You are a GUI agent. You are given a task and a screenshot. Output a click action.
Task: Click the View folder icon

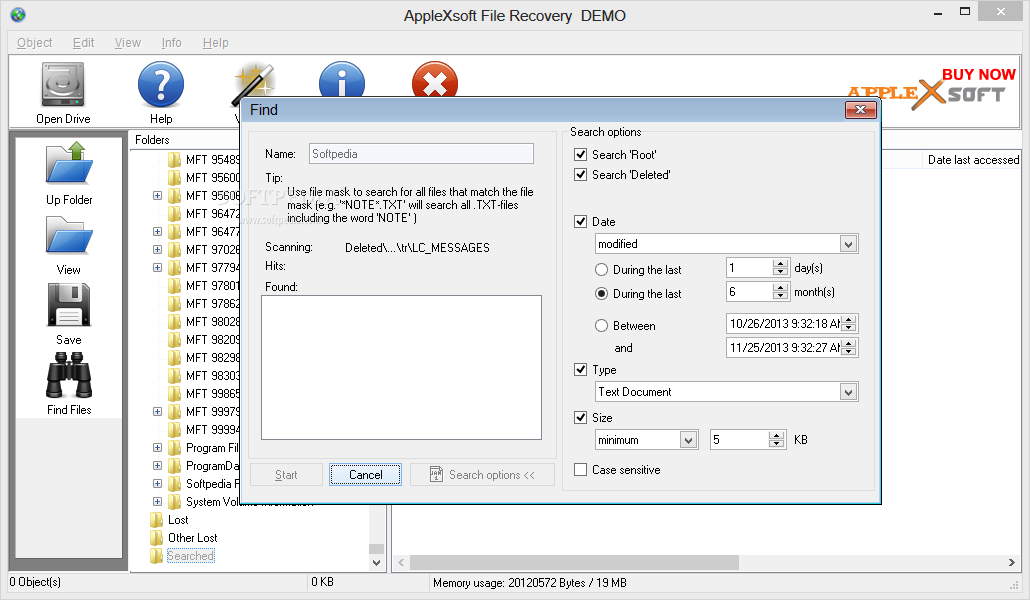coord(69,235)
